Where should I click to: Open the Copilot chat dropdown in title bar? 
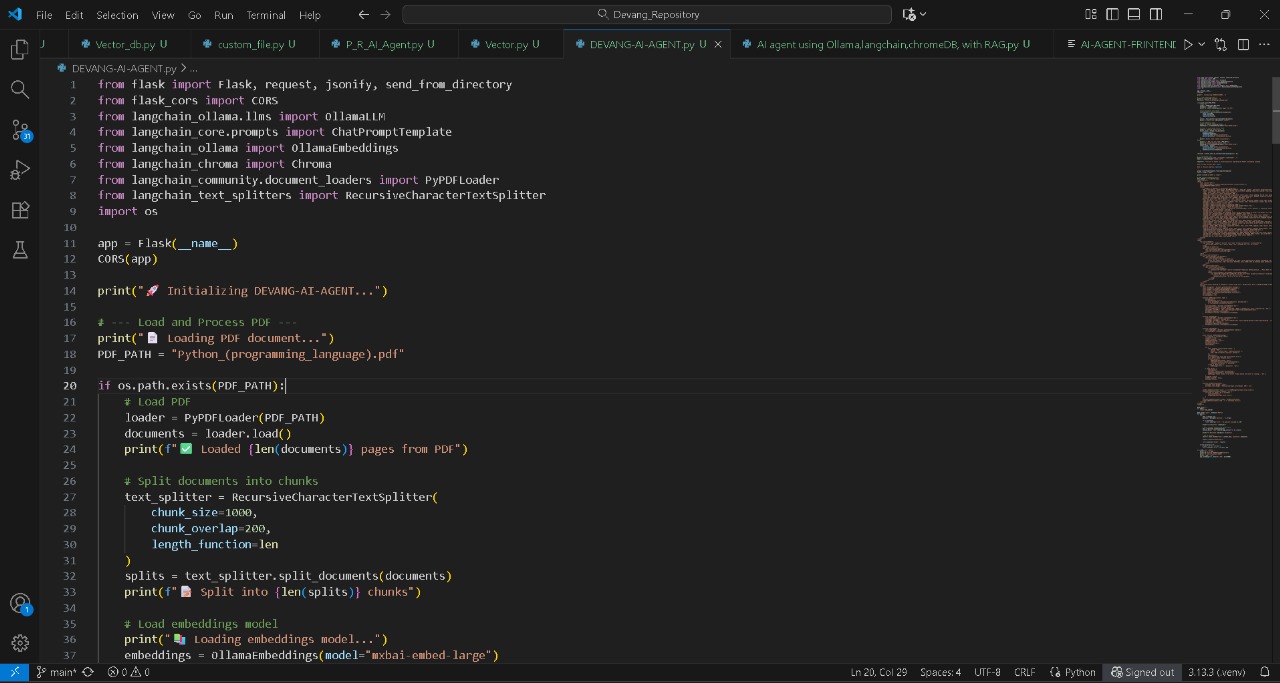pyautogui.click(x=914, y=15)
